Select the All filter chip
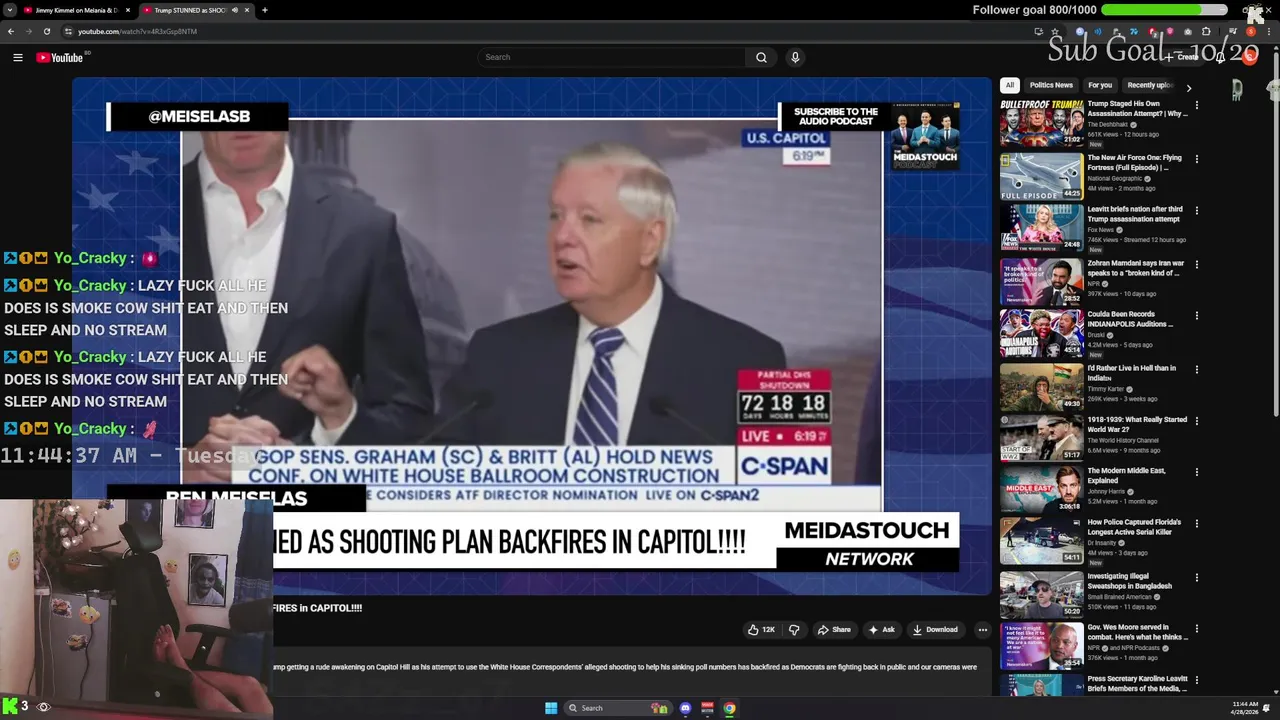The width and height of the screenshot is (1280, 720). [1010, 85]
